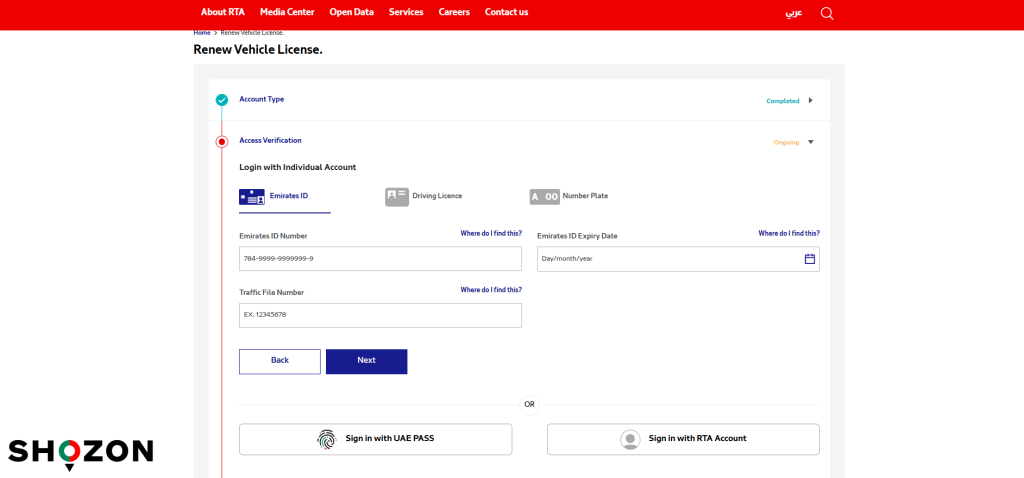Open the calendar date picker icon
This screenshot has height=478, width=1024.
810,259
